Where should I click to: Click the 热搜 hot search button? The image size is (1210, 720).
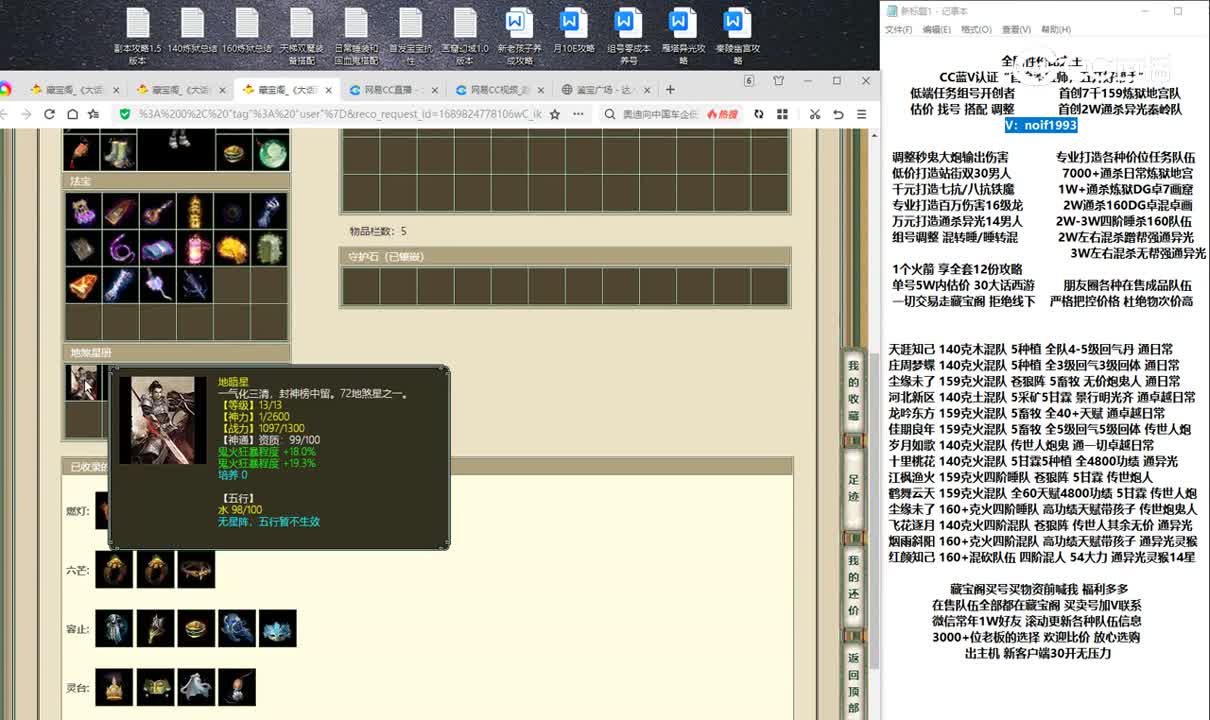(x=721, y=114)
